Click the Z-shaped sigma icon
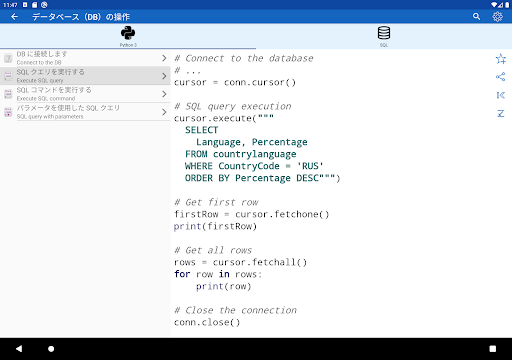 point(500,114)
